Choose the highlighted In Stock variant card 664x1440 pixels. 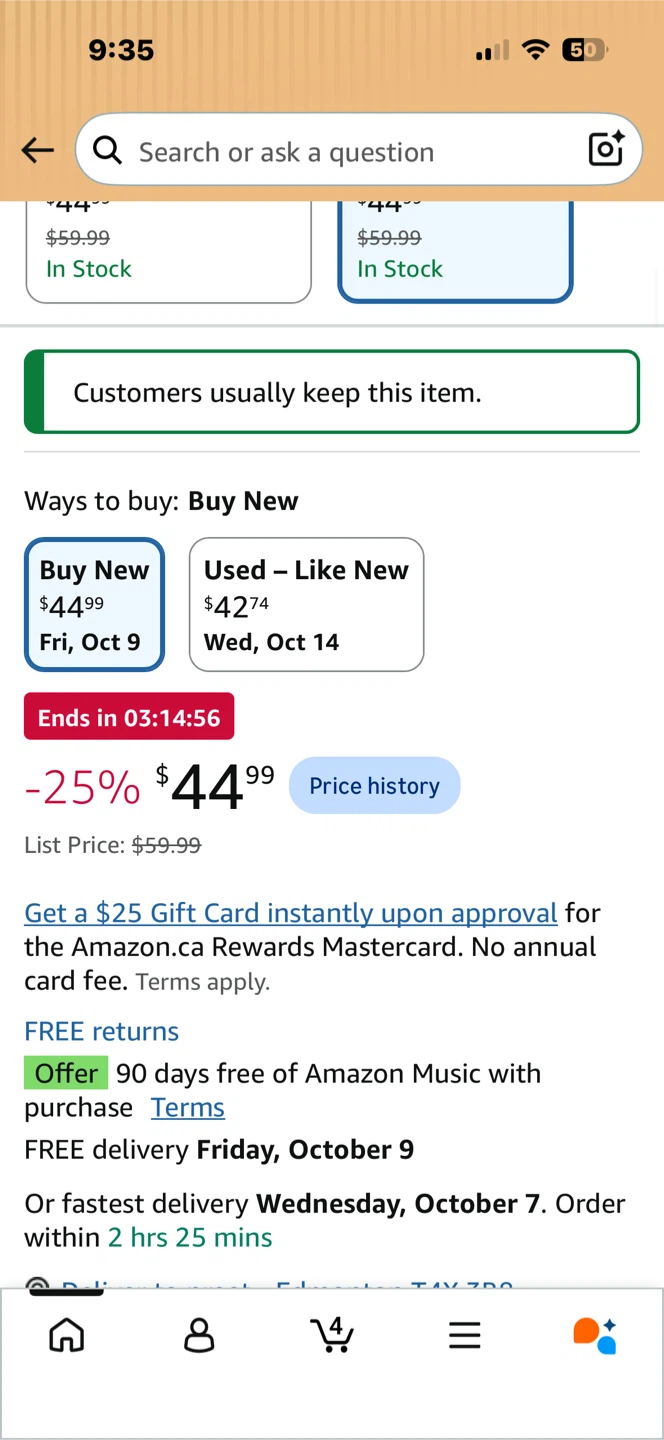pyautogui.click(x=455, y=252)
